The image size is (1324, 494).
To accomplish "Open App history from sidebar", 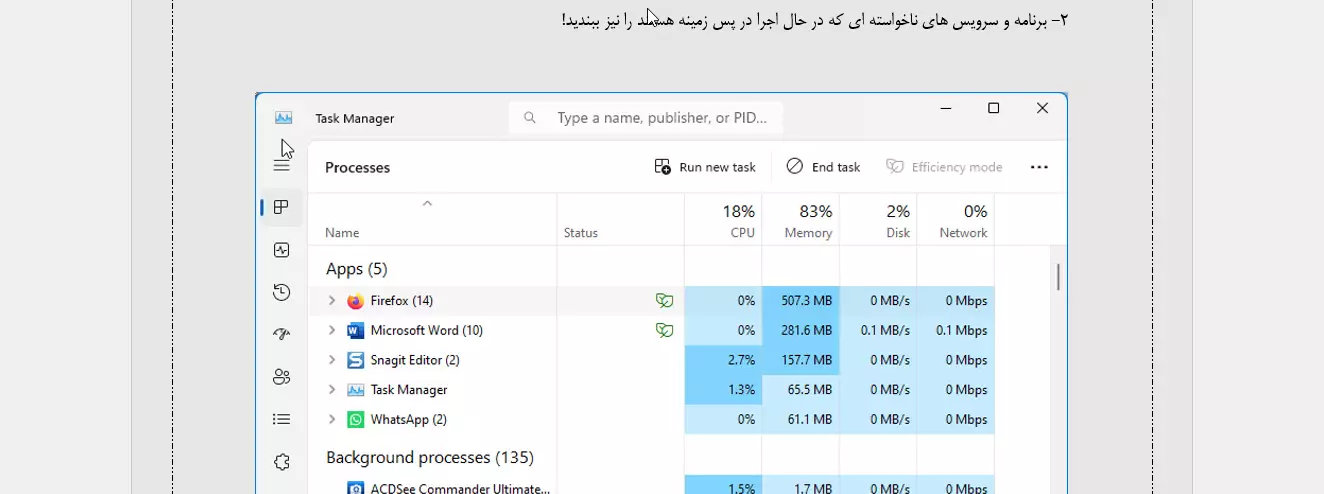I will [282, 292].
